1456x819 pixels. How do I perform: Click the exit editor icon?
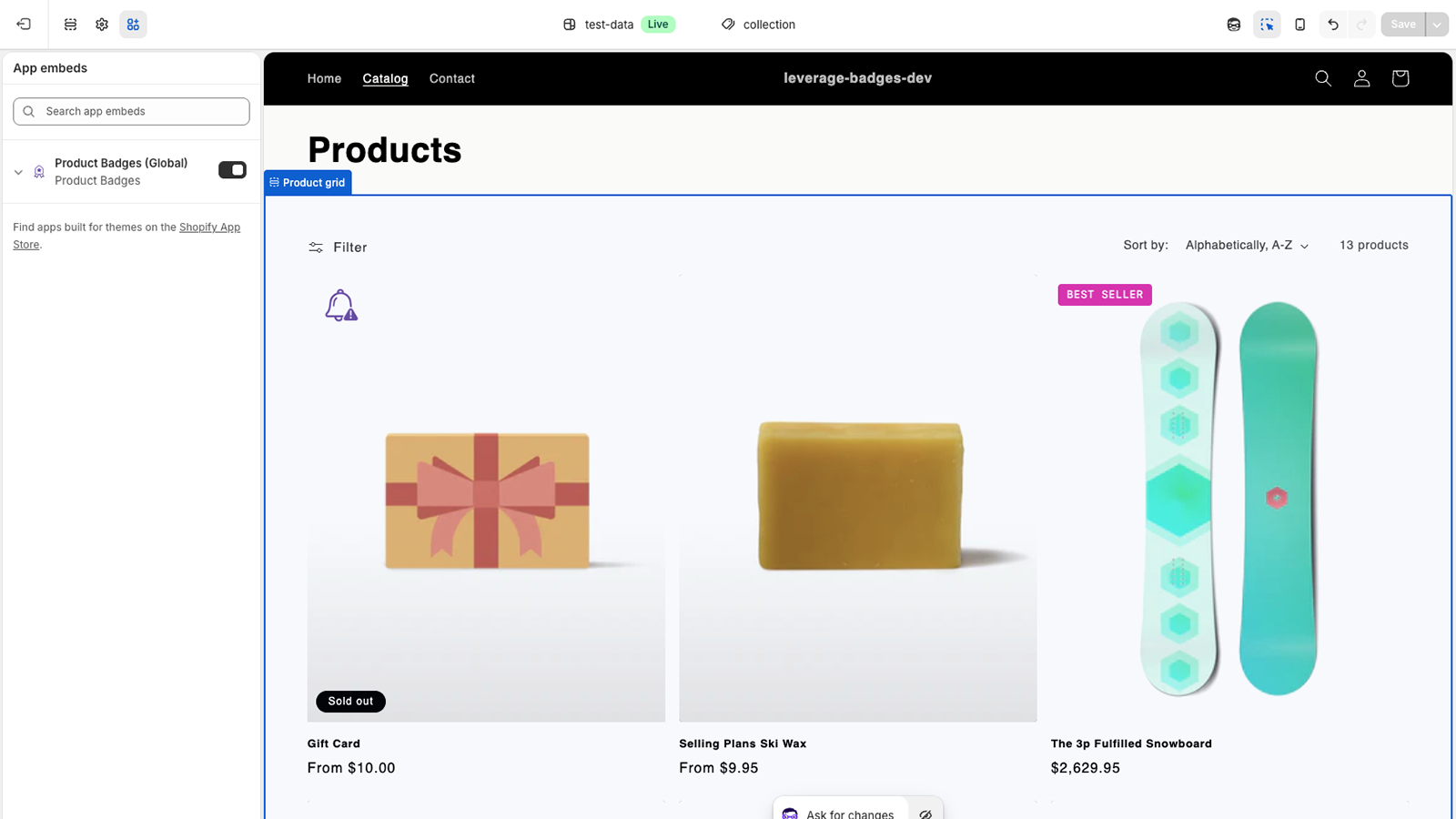pyautogui.click(x=24, y=25)
